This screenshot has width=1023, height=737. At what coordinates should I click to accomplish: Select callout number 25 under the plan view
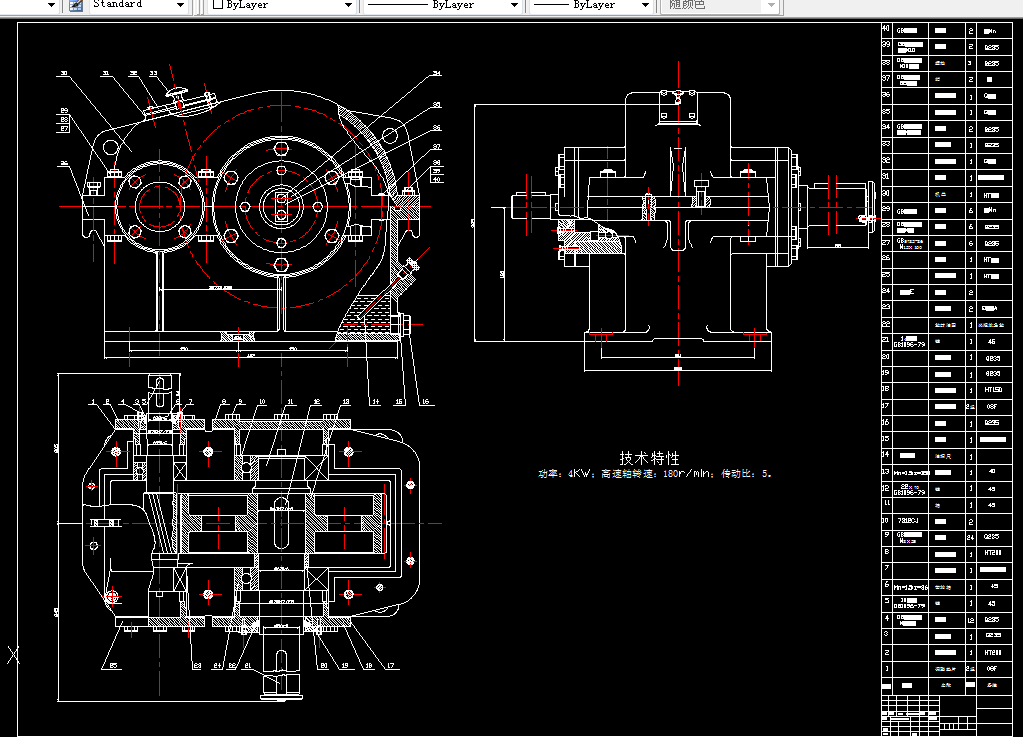(x=113, y=666)
